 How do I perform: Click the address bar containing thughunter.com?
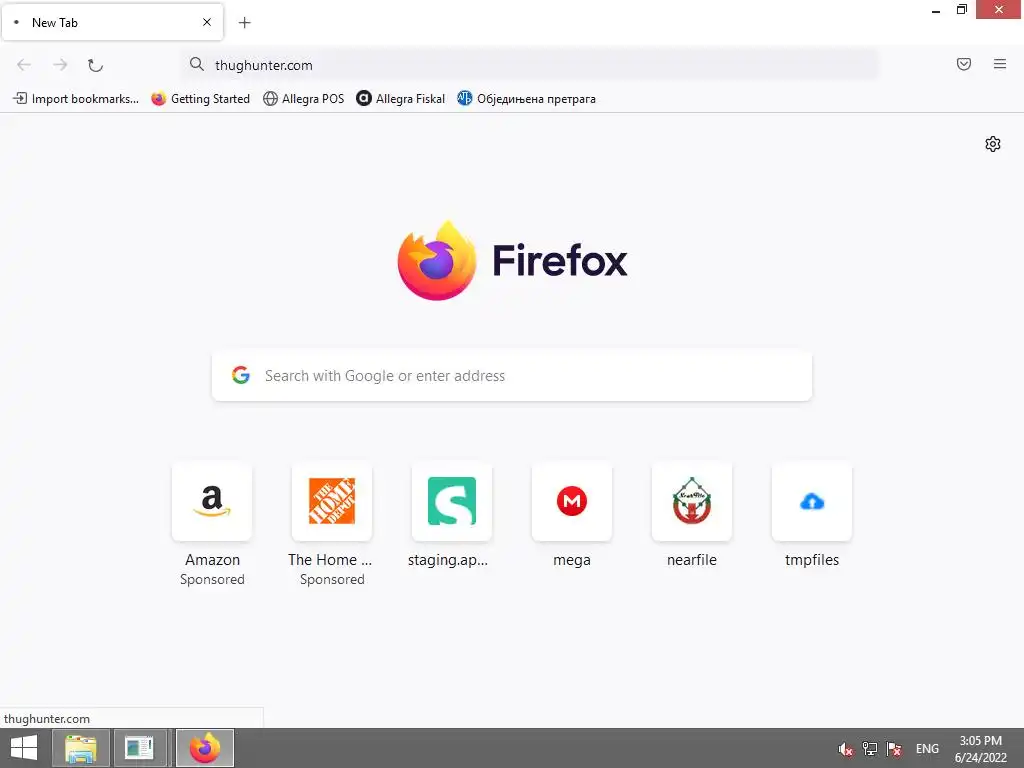530,65
